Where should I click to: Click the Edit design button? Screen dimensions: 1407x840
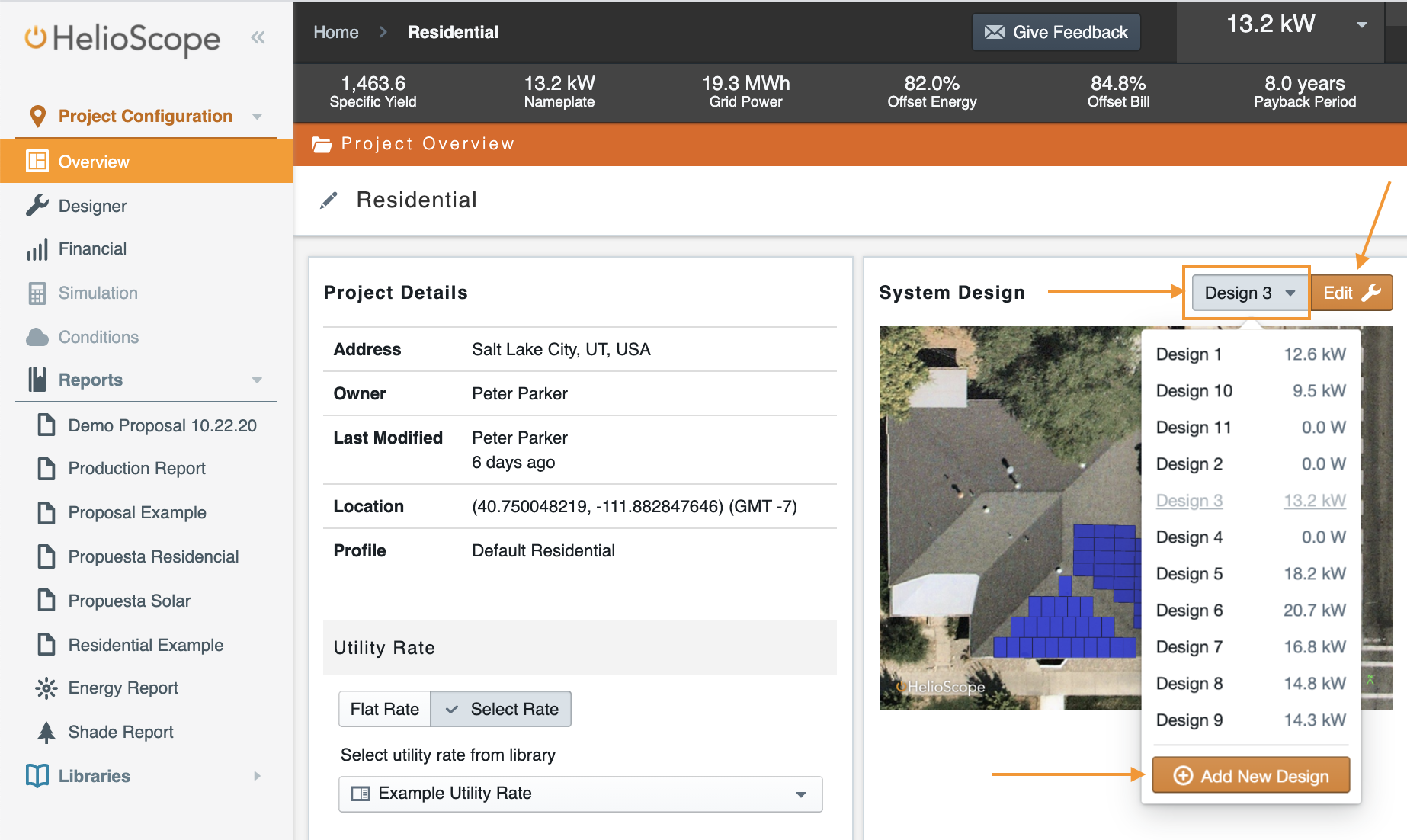click(x=1351, y=293)
